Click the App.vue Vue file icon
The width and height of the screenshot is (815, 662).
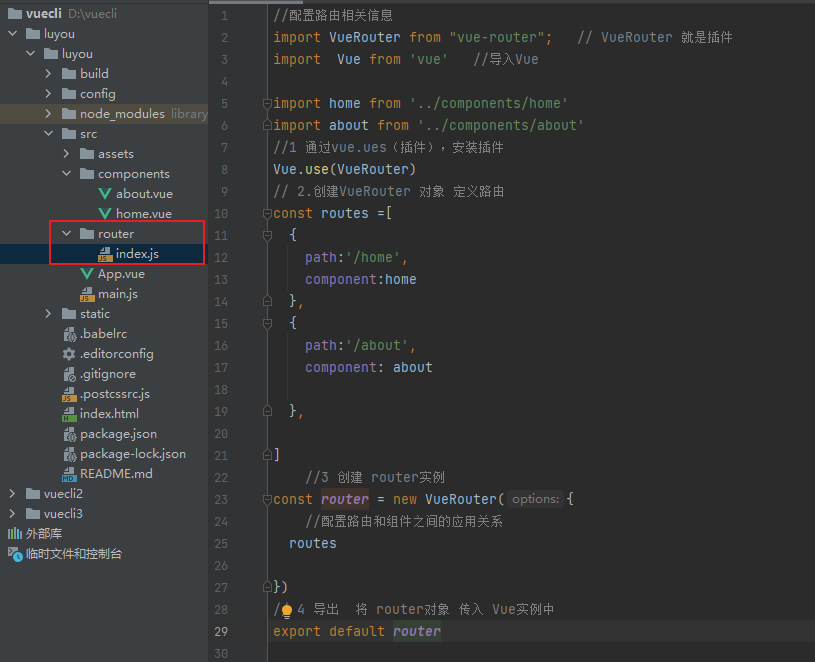[87, 274]
